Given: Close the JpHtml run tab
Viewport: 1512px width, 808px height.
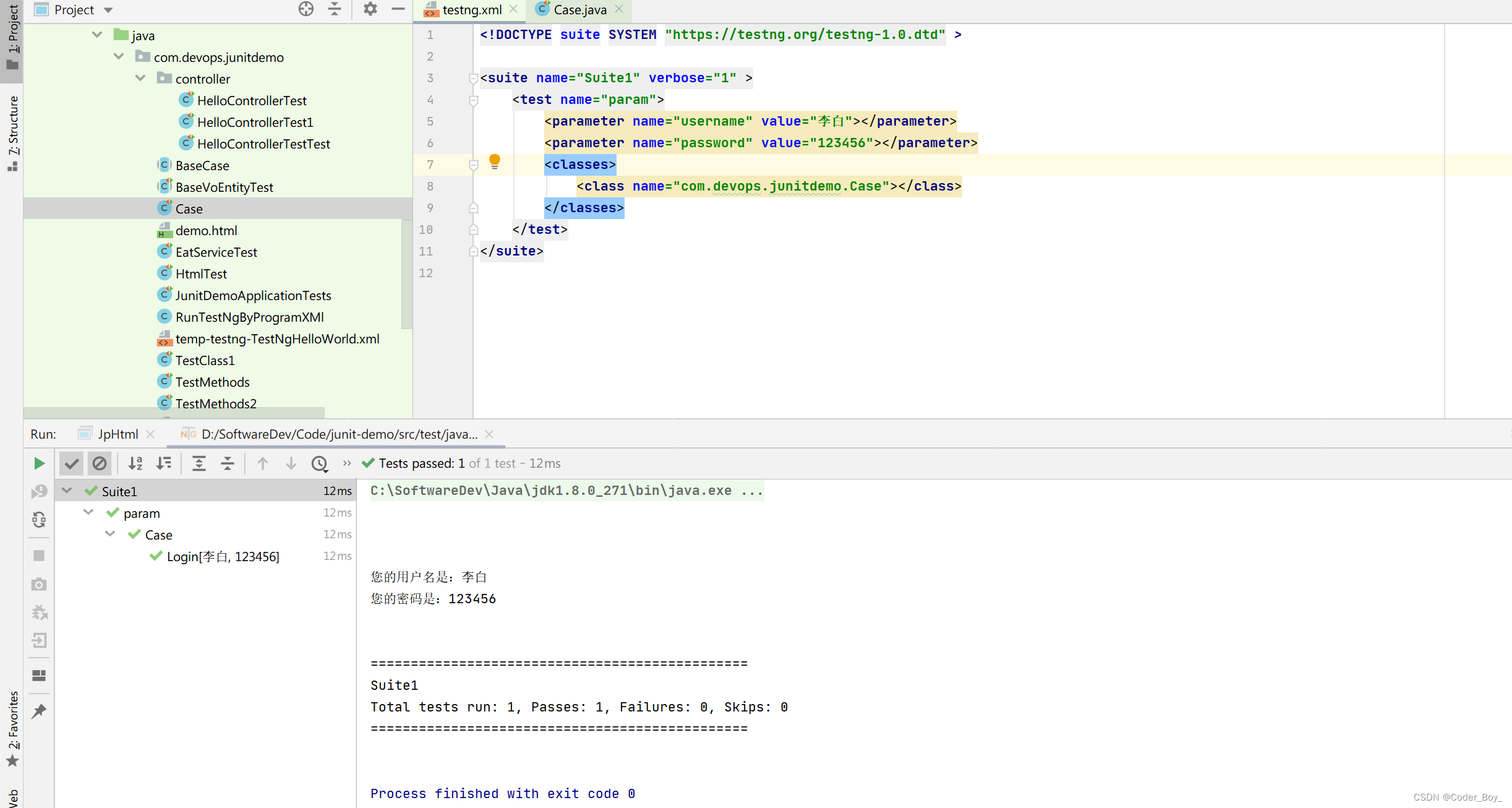Looking at the screenshot, I should coord(150,435).
